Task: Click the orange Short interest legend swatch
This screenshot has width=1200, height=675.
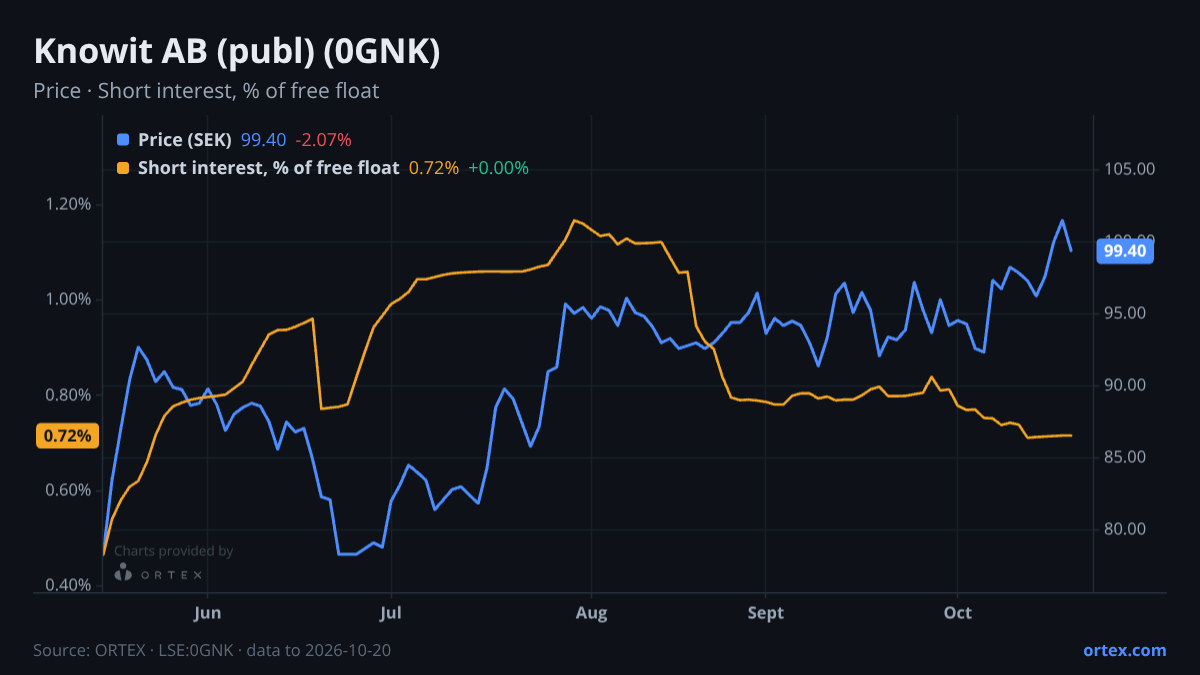Action: tap(123, 168)
